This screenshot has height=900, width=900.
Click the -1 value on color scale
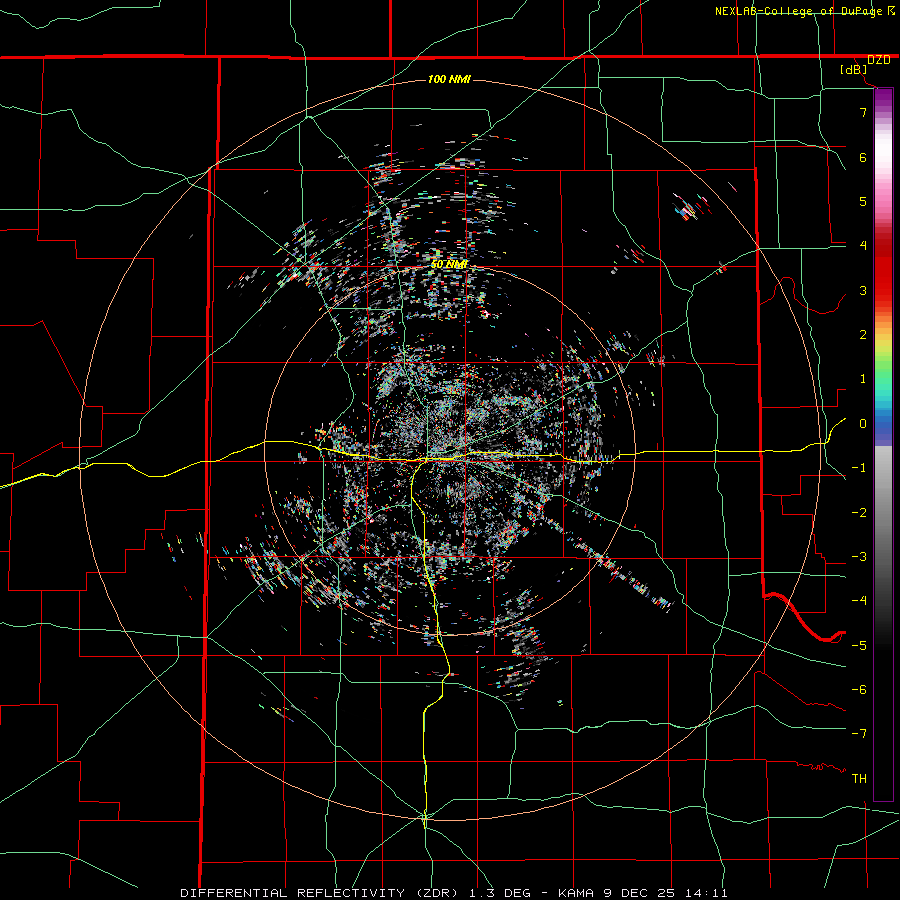point(859,468)
